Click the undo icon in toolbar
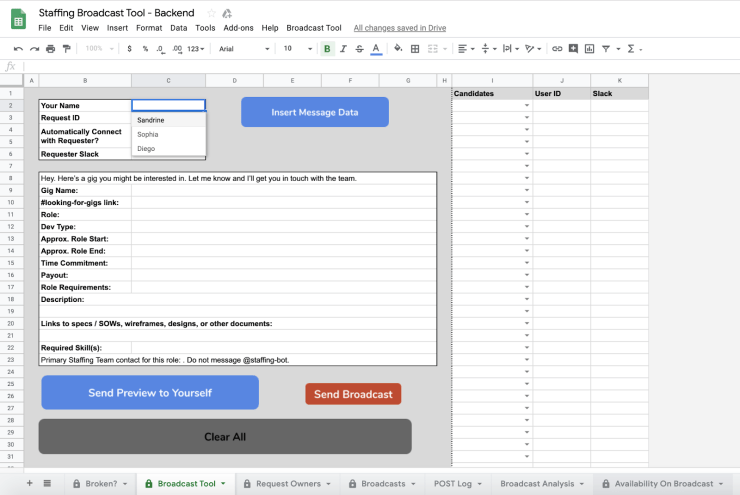The width and height of the screenshot is (740, 495). pos(18,48)
